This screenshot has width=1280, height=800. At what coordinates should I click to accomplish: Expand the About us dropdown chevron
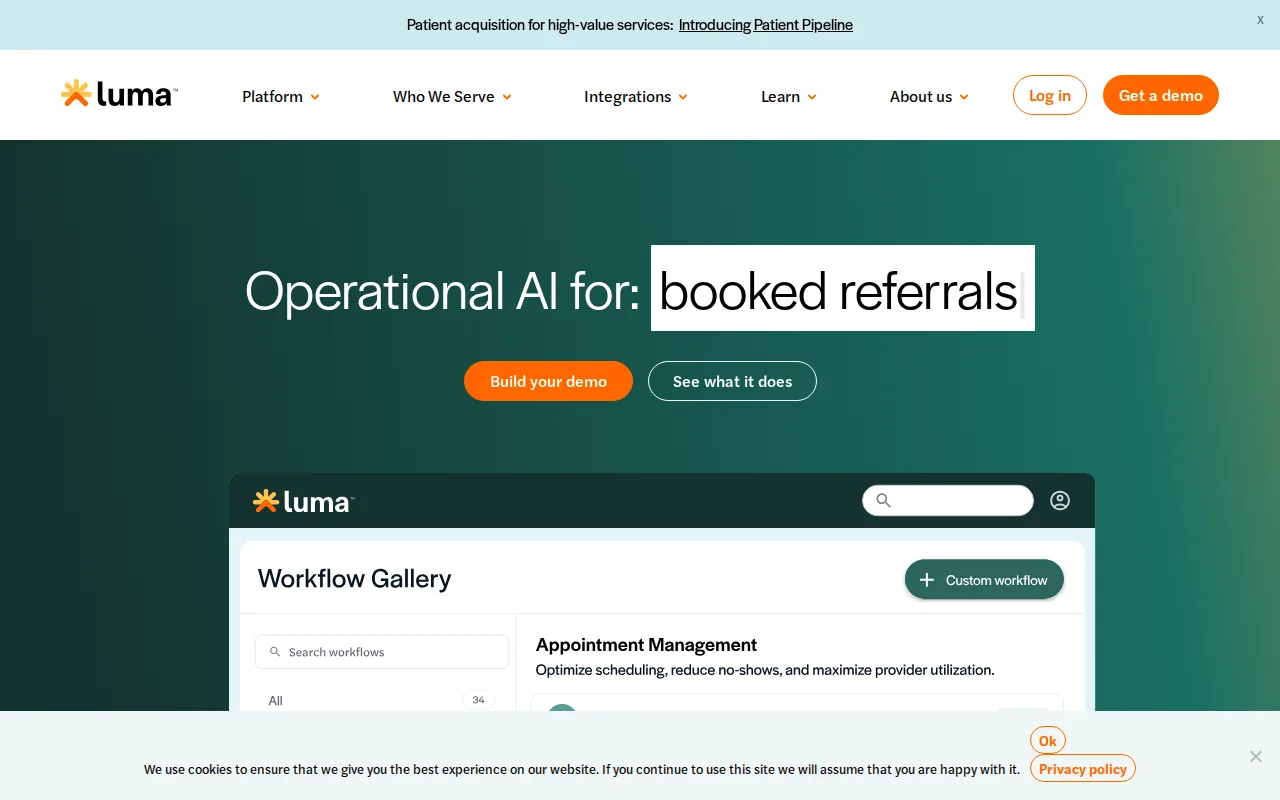(964, 97)
